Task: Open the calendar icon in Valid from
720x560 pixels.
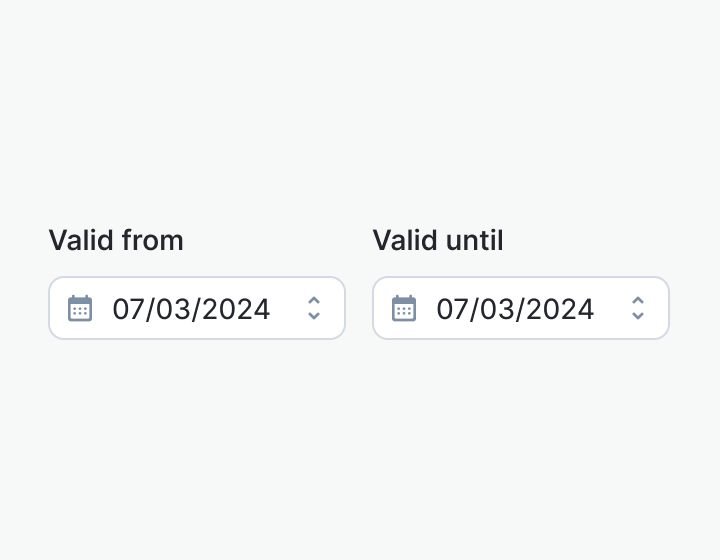Action: (x=80, y=308)
